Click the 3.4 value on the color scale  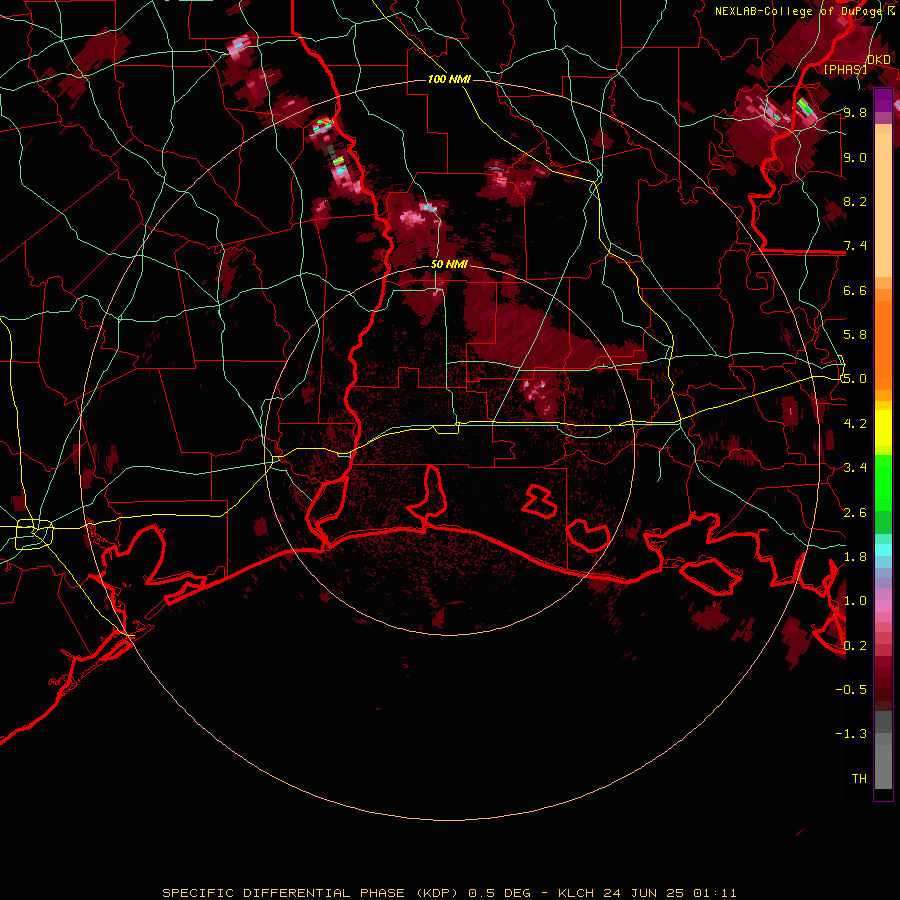[x=855, y=467]
